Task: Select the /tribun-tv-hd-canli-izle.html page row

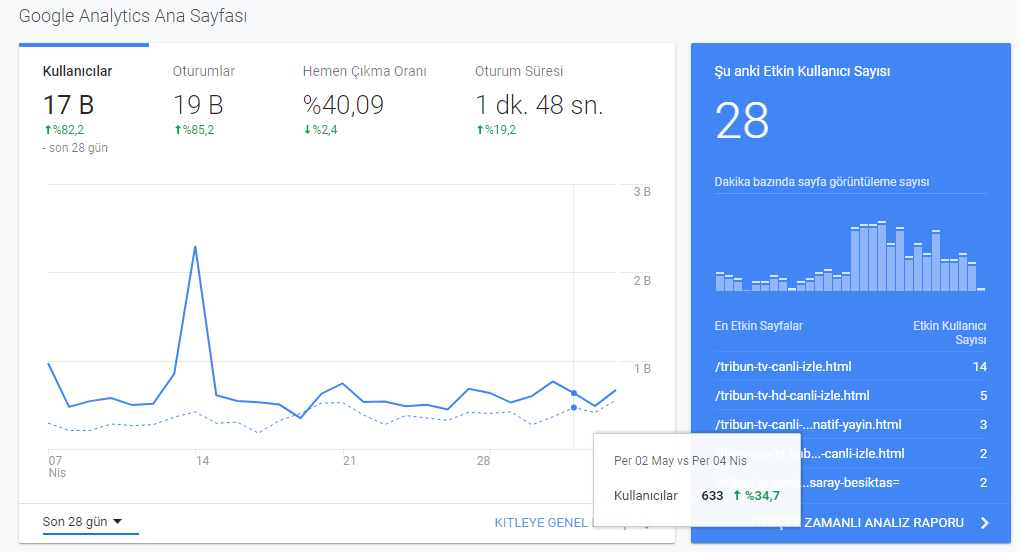Action: tap(850, 395)
